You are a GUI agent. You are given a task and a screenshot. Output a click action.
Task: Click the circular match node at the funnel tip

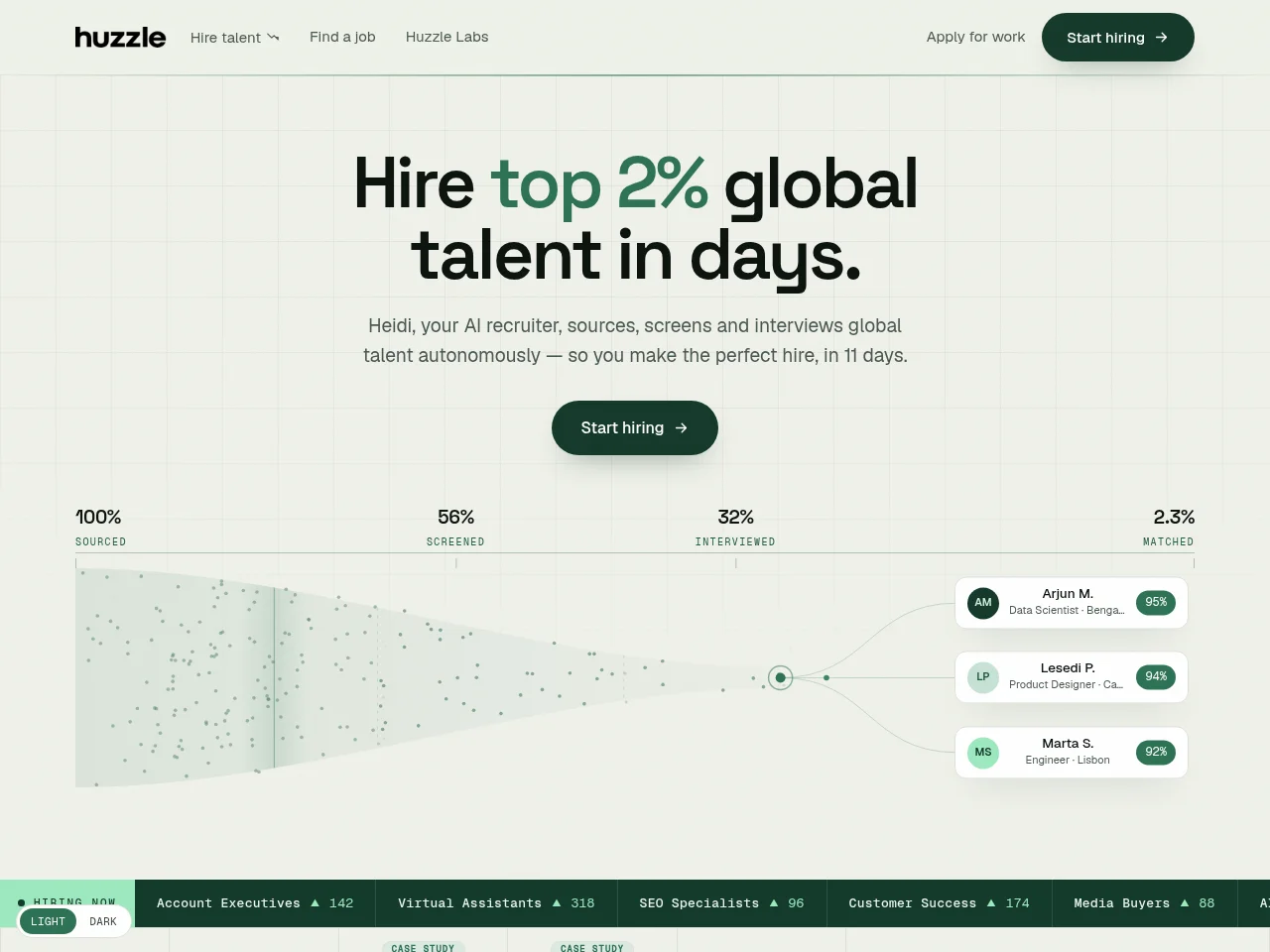[781, 678]
